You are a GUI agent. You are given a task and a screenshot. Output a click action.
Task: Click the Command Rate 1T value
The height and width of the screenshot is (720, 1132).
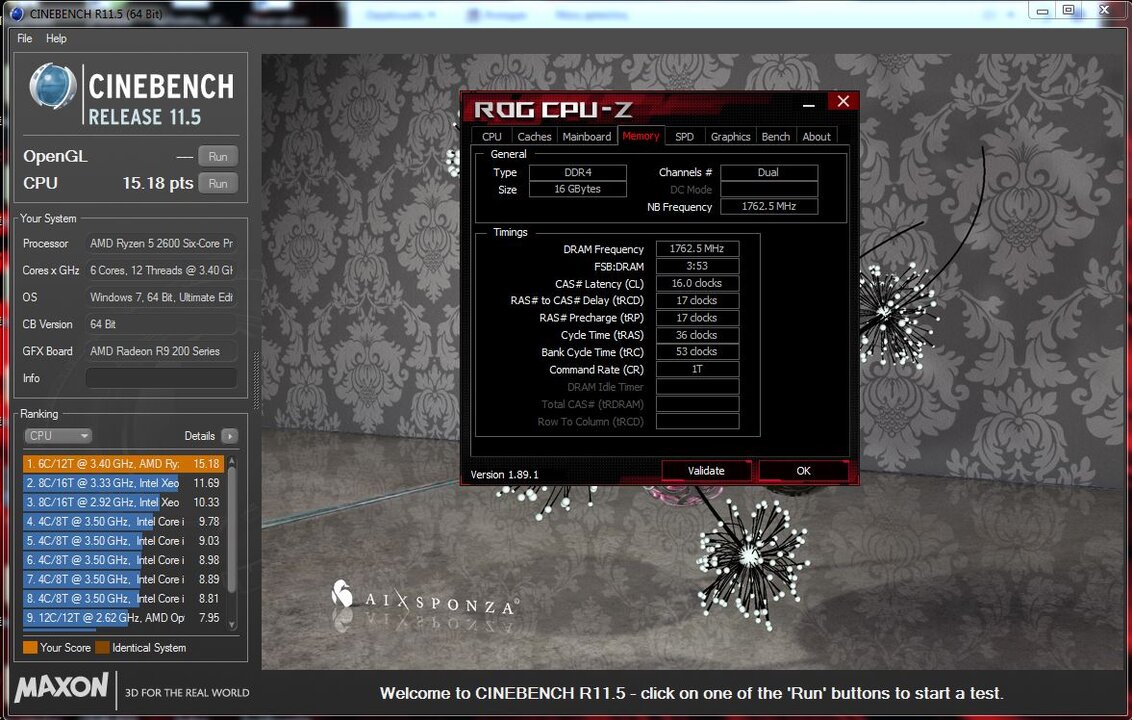pyautogui.click(x=697, y=369)
